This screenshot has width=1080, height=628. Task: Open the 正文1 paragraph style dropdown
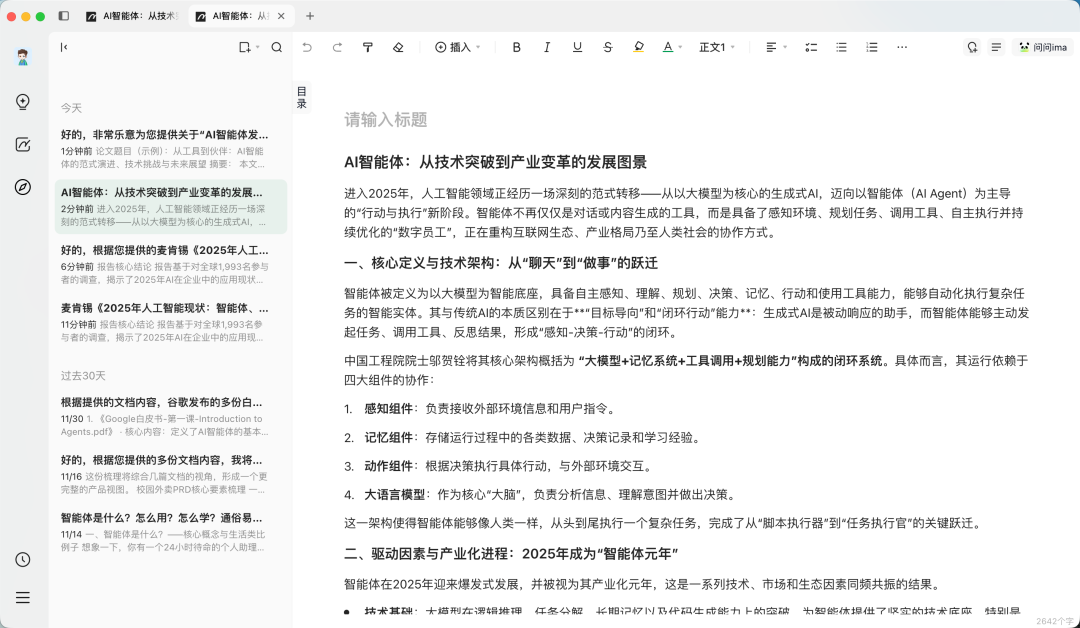(716, 47)
